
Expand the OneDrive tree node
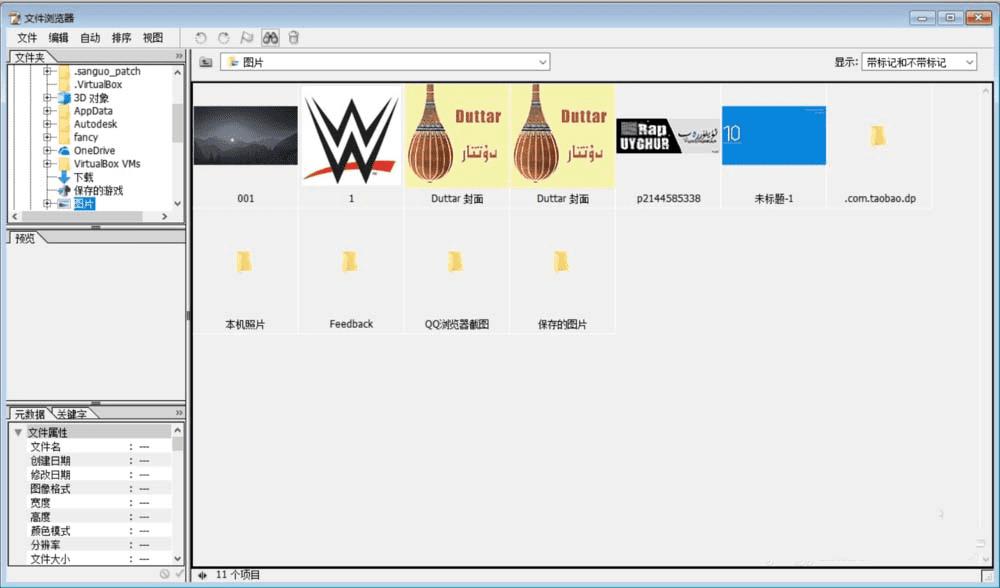[47, 151]
